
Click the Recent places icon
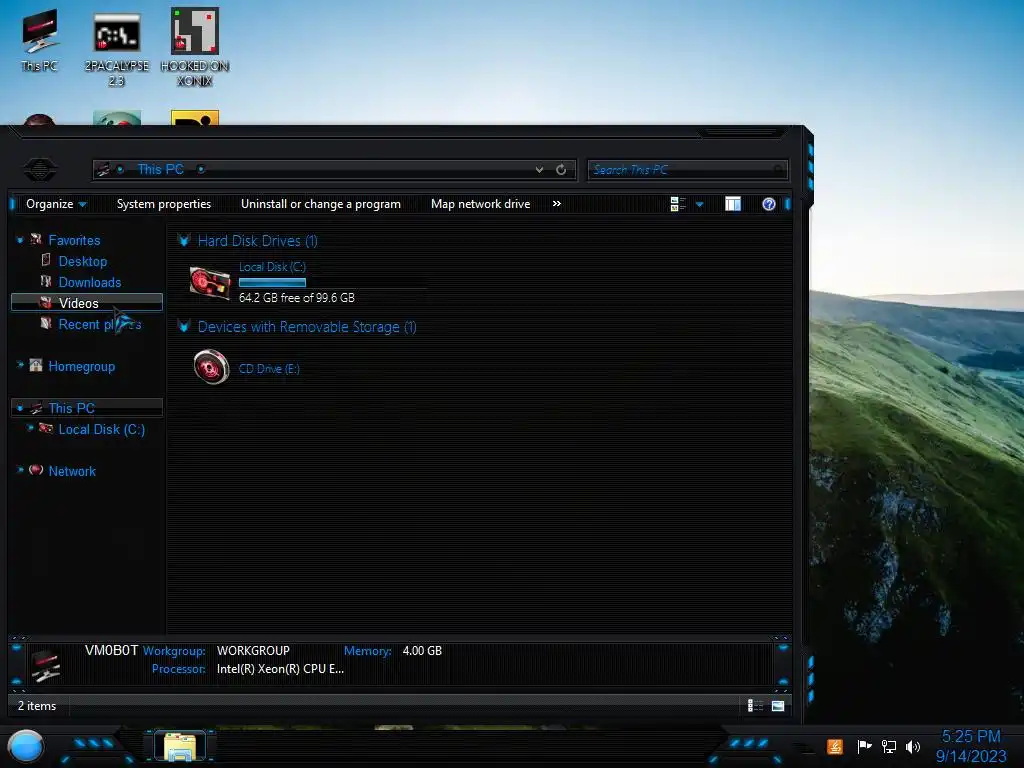(x=46, y=323)
